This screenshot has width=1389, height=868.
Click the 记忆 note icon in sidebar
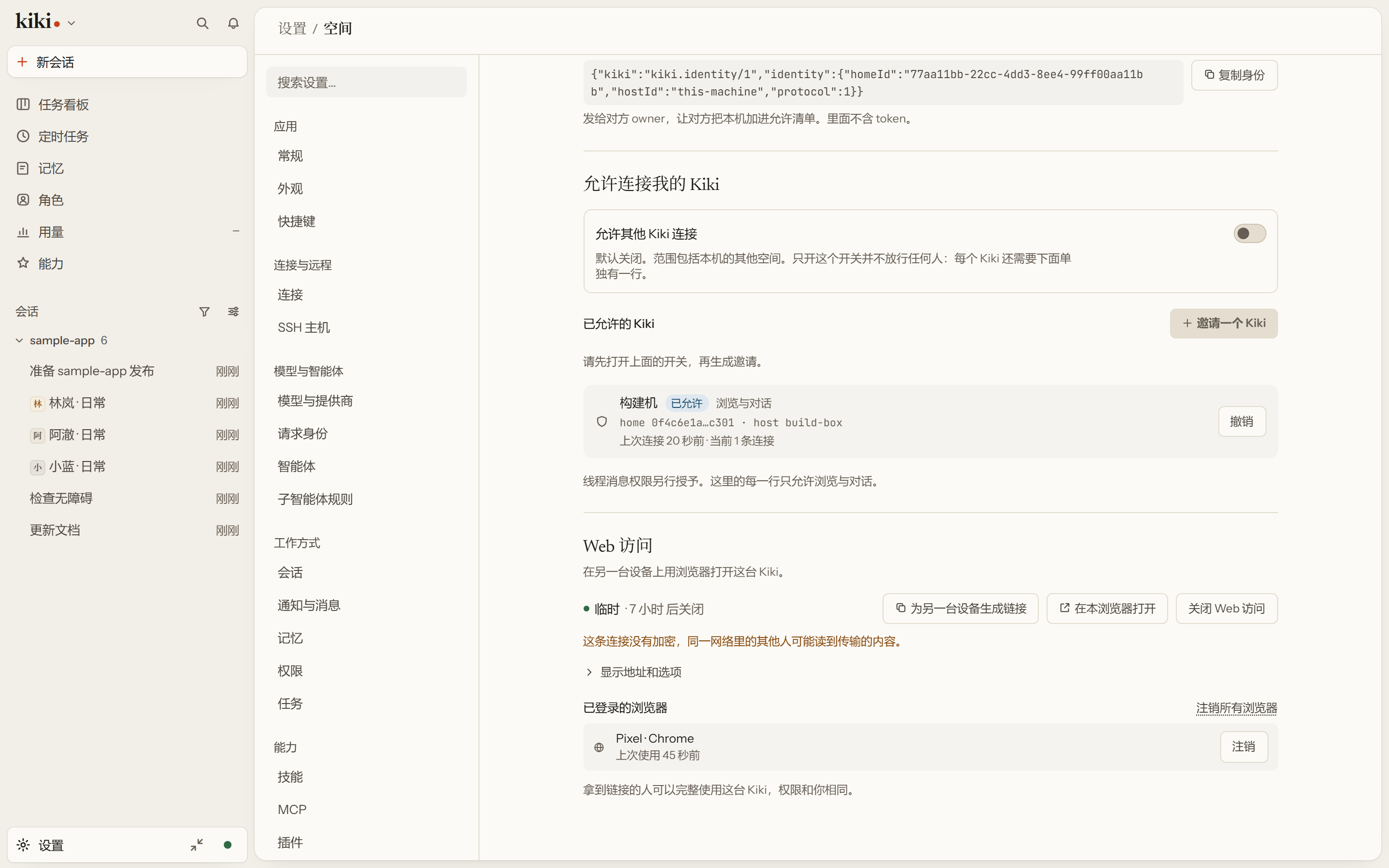pyautogui.click(x=23, y=168)
